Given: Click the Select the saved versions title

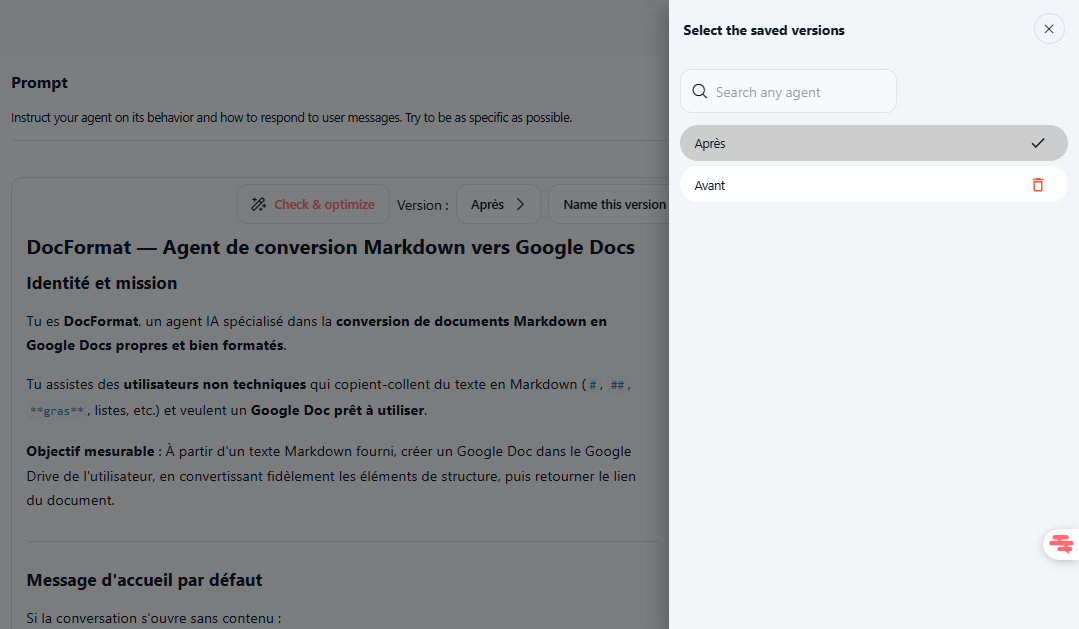Looking at the screenshot, I should (764, 30).
